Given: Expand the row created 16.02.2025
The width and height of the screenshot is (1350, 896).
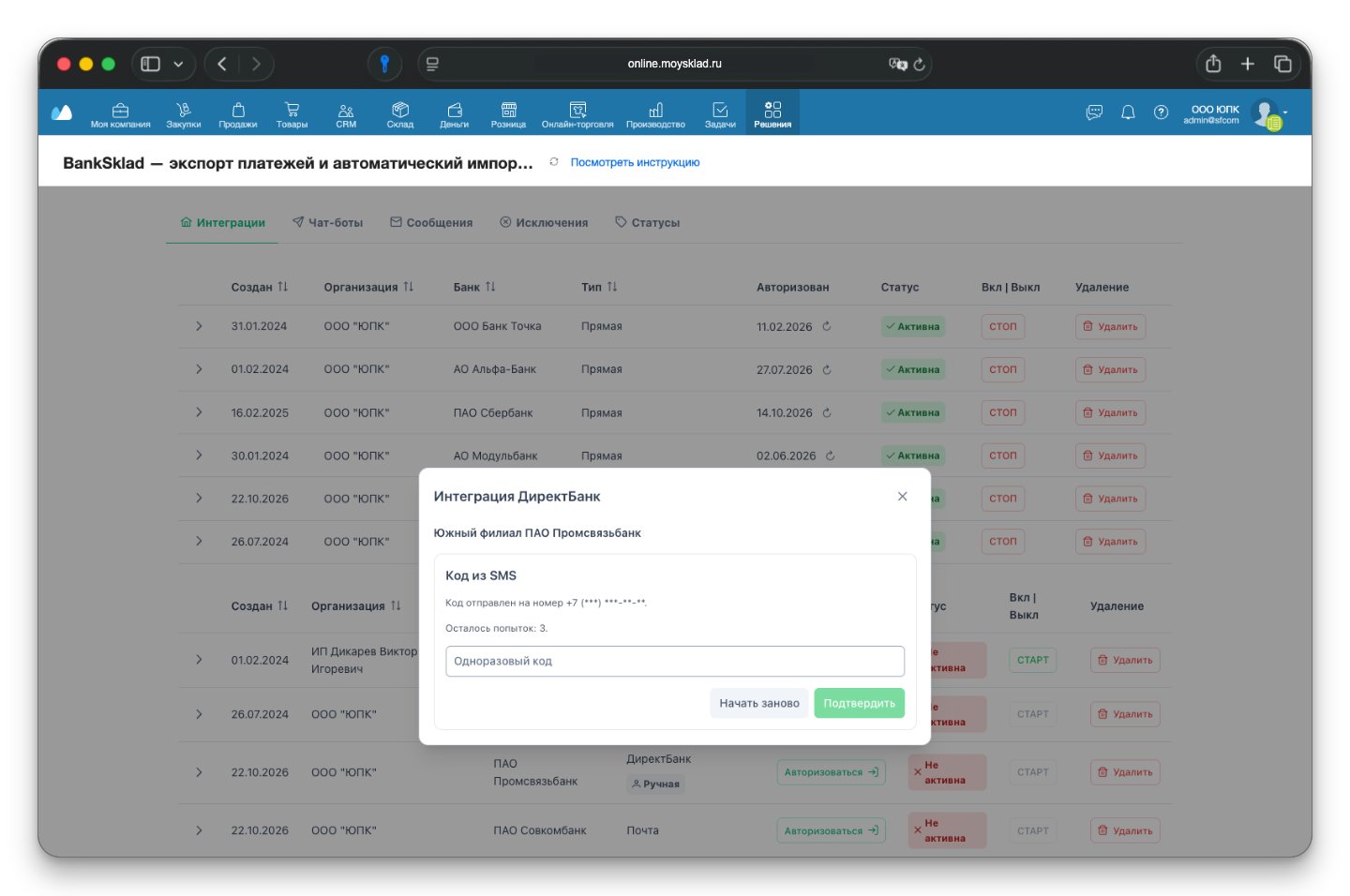Looking at the screenshot, I should pos(199,412).
